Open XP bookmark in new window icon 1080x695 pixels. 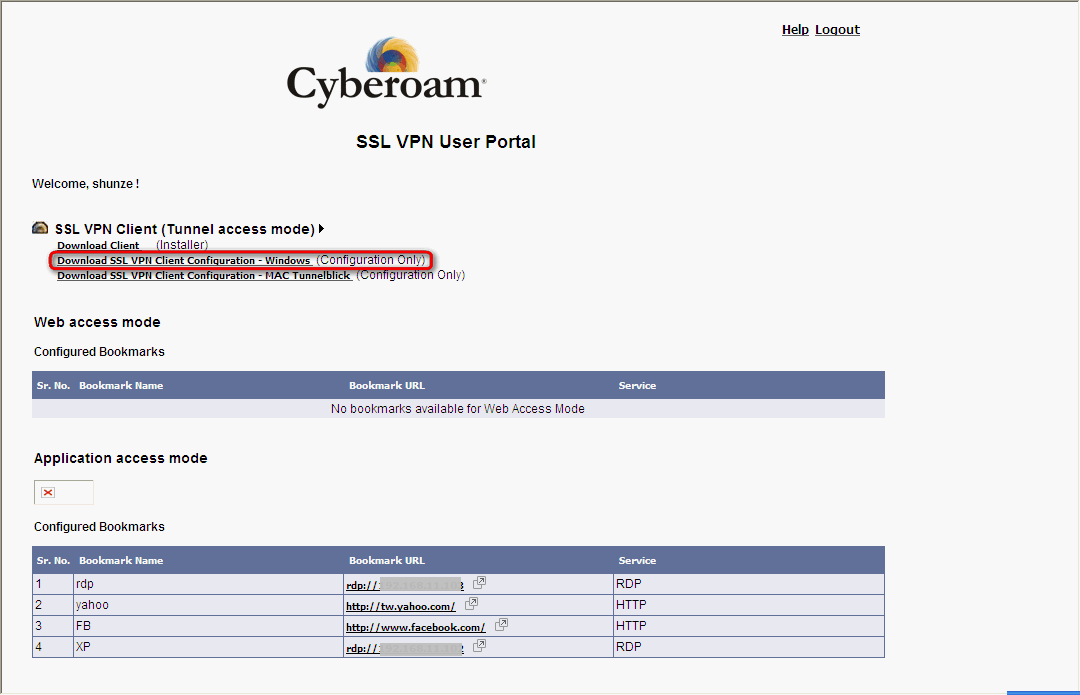pos(479,645)
